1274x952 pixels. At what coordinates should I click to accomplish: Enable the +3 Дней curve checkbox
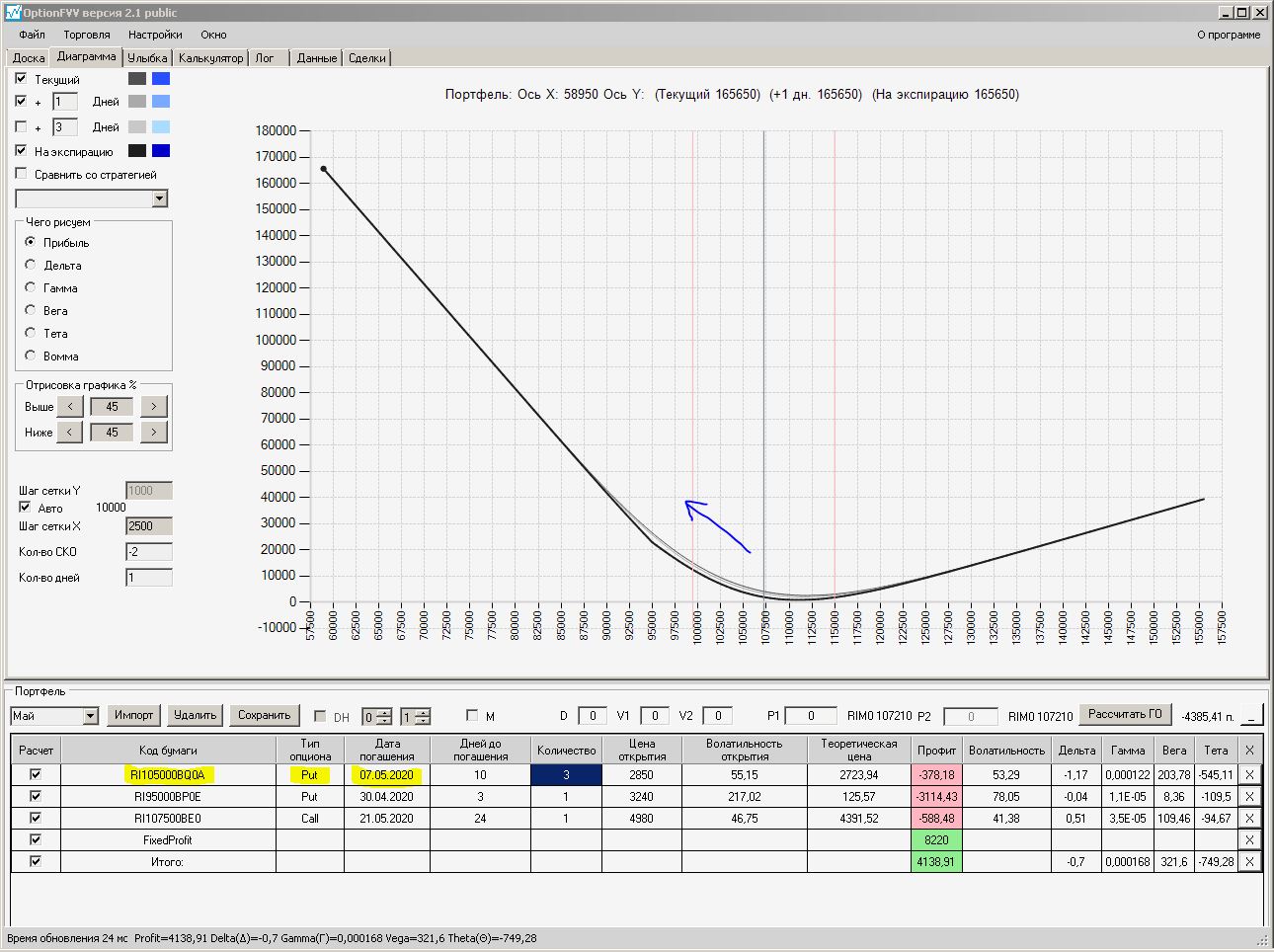22,126
